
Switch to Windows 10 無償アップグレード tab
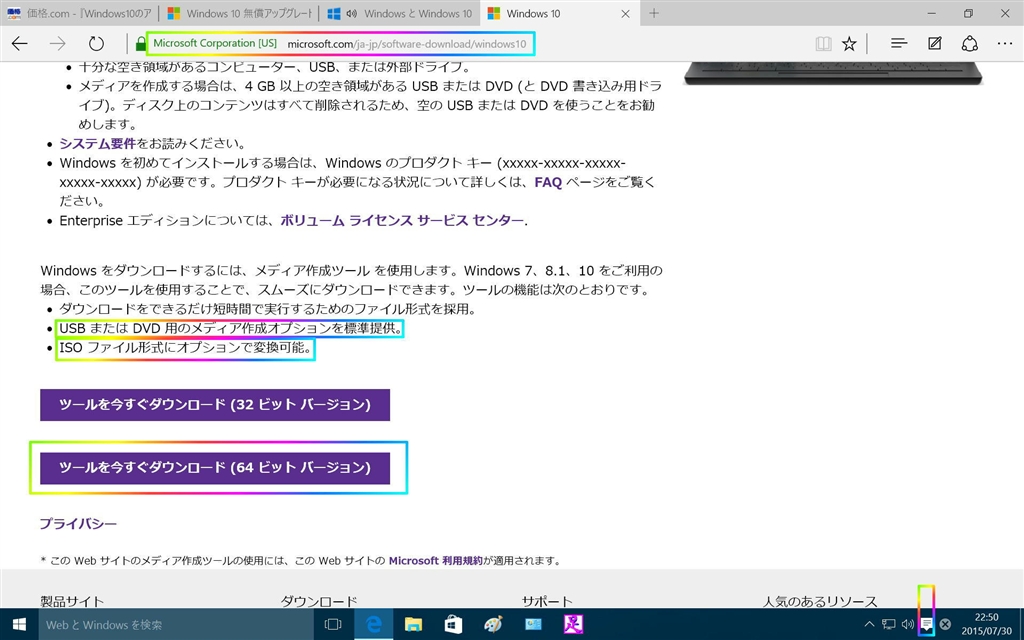pos(240,13)
